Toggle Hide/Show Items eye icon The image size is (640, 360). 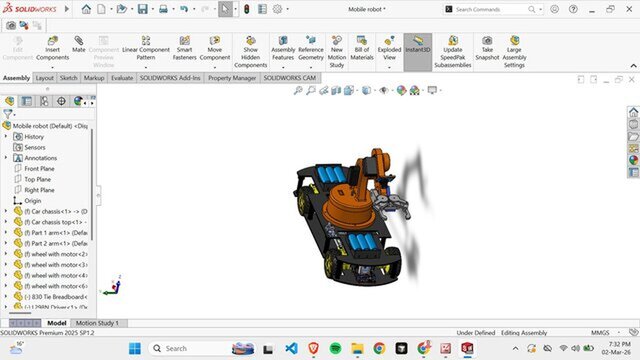click(x=384, y=90)
